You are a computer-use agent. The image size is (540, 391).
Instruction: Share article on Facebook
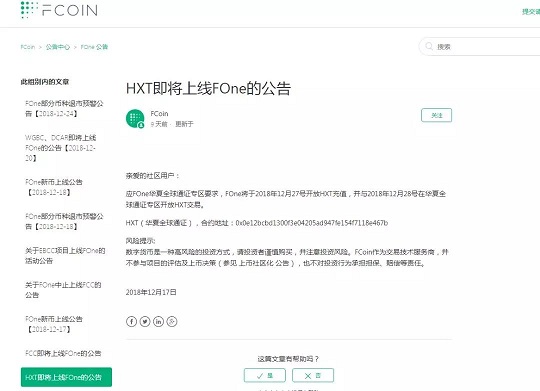[131, 321]
